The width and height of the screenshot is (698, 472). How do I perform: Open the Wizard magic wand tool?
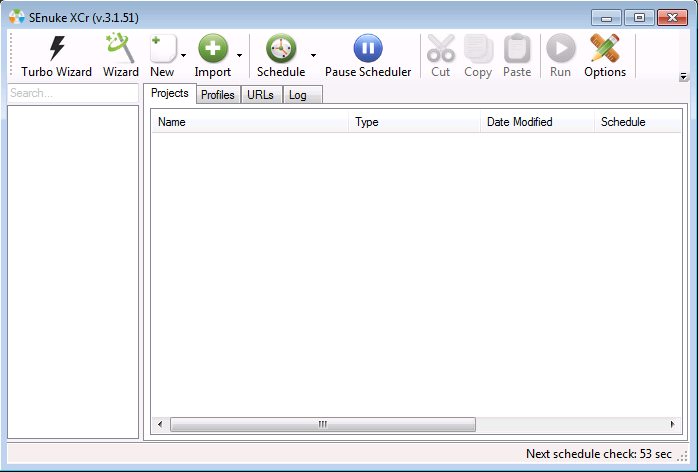coord(120,48)
